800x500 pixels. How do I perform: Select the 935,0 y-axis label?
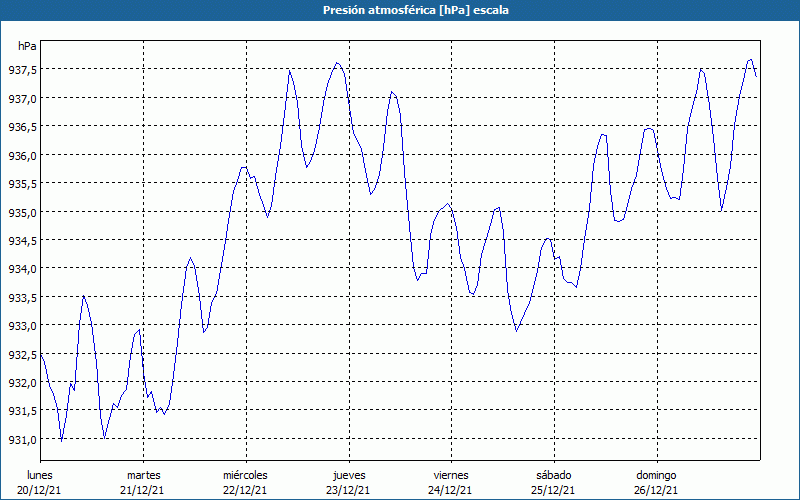(23, 212)
